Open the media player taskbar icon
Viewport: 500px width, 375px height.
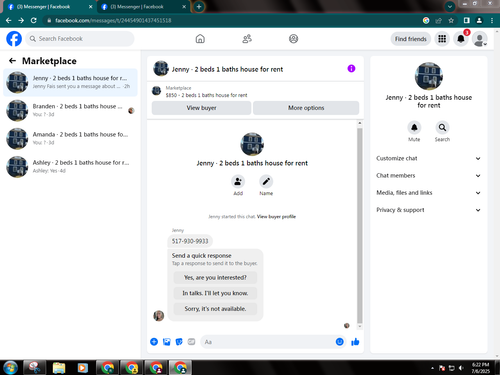82,368
